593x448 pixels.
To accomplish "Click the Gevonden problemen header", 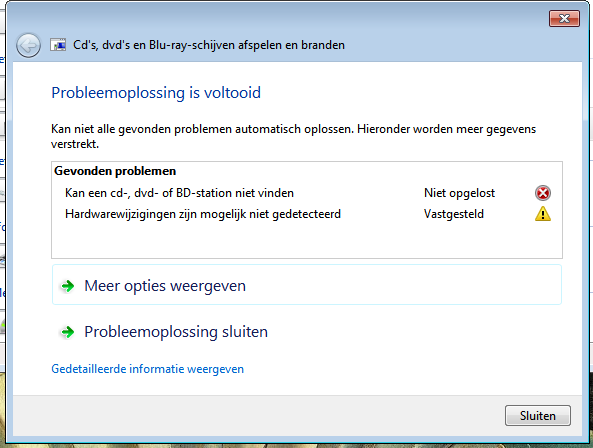I will (x=115, y=171).
